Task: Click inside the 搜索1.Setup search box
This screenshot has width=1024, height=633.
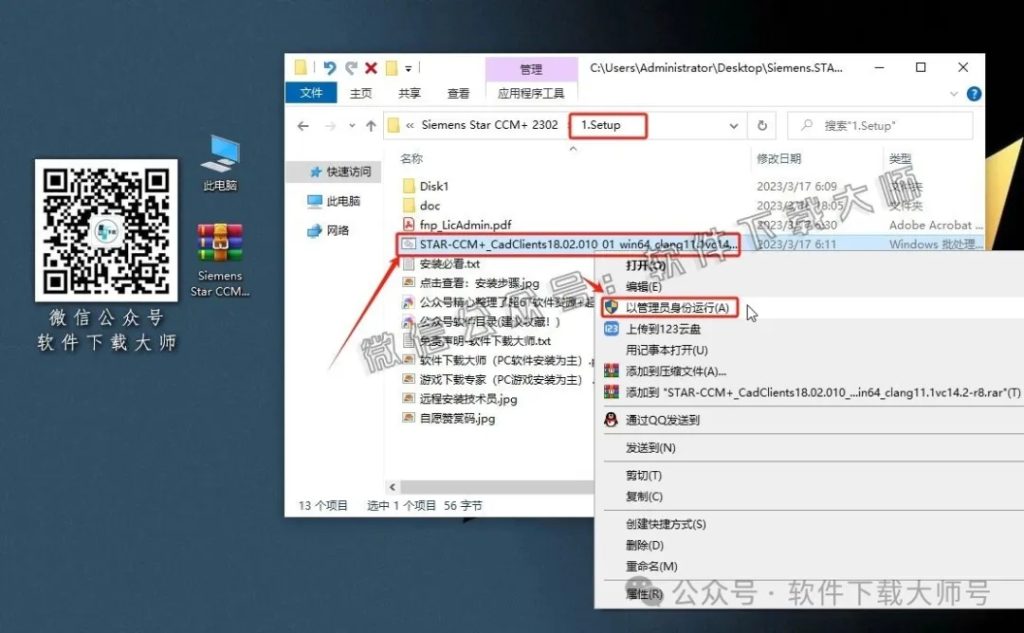Action: pos(880,126)
